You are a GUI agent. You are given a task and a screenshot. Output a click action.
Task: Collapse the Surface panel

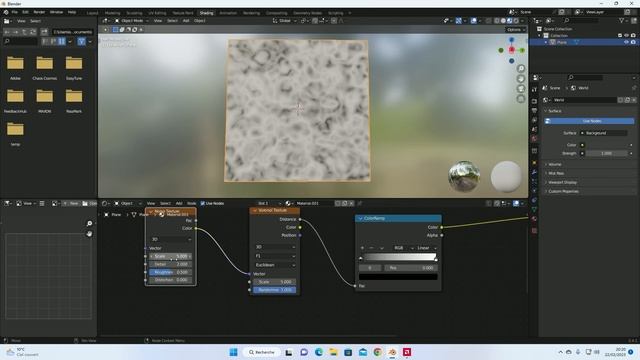pos(554,111)
